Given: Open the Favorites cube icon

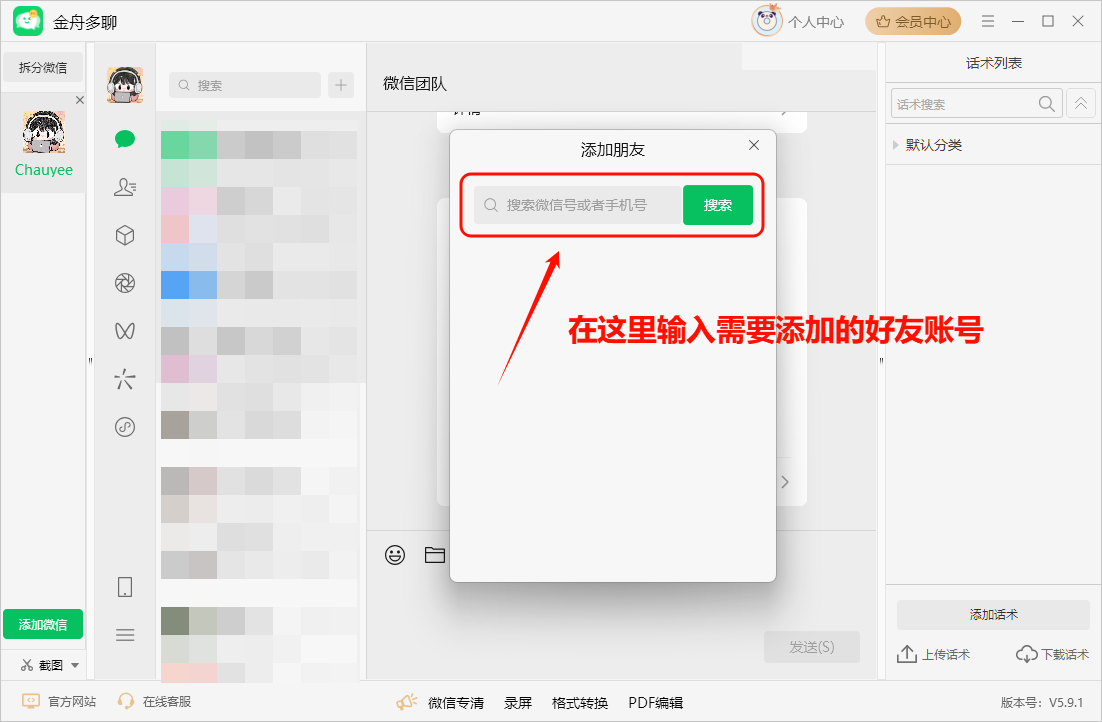Looking at the screenshot, I should (125, 235).
